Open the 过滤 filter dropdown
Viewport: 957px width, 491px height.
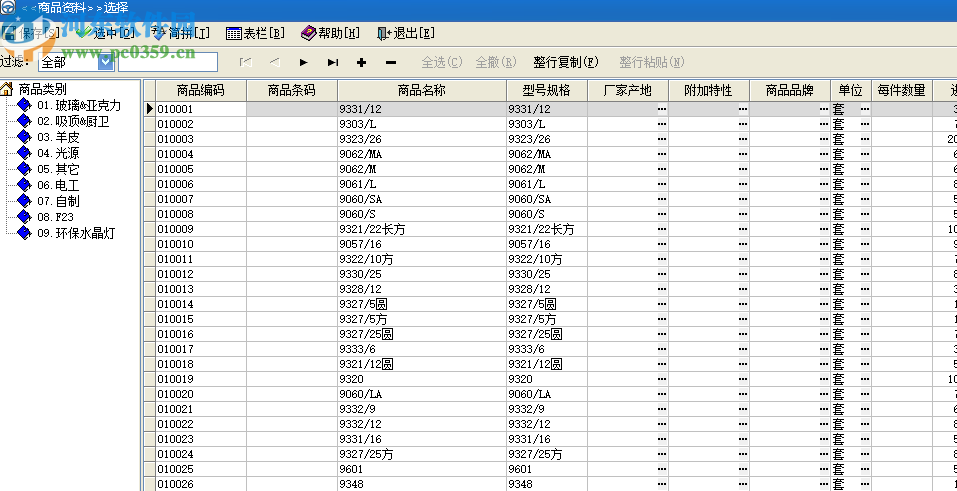pos(106,62)
